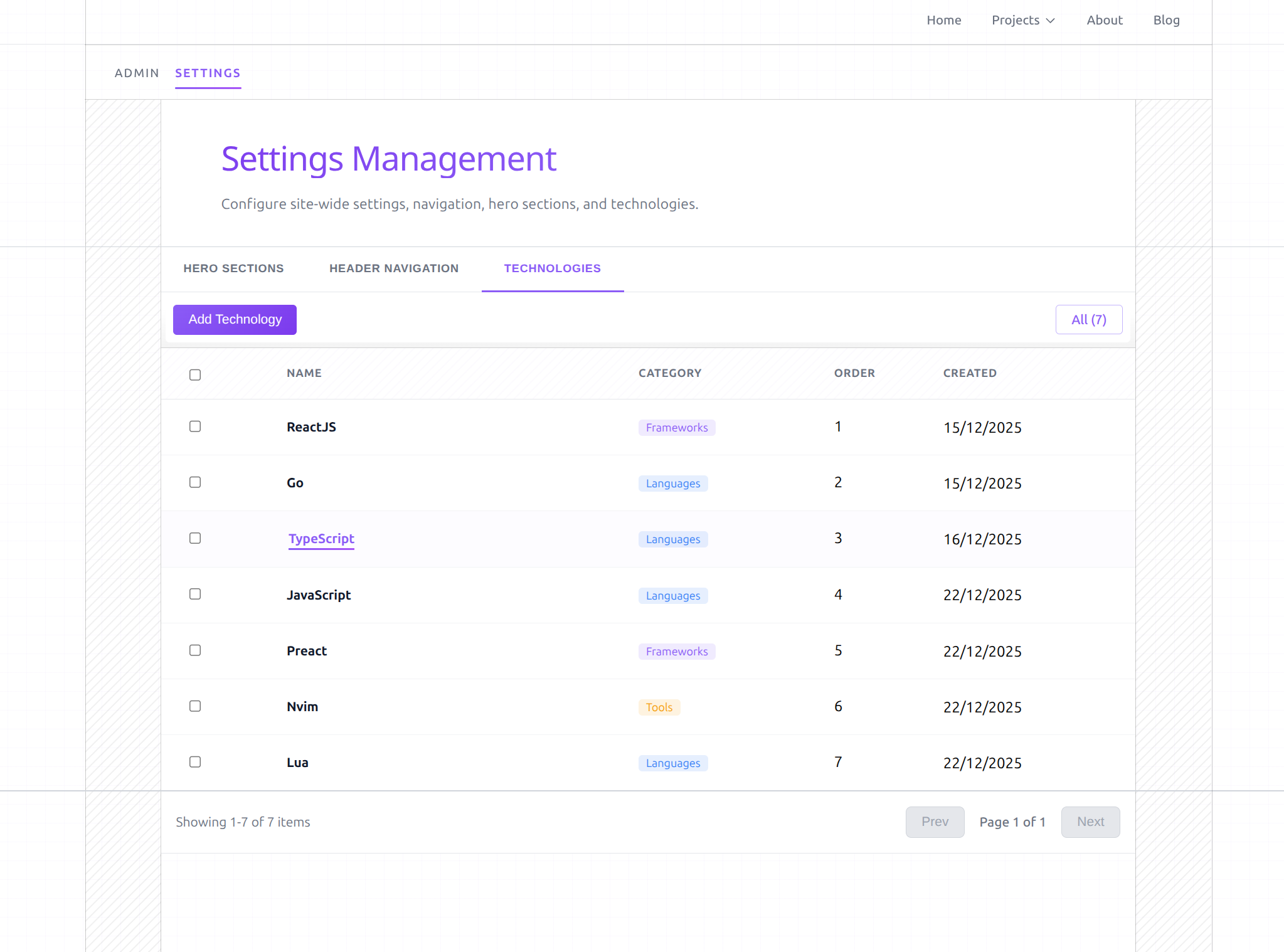Toggle the select-all checkbox in table header

(x=194, y=374)
